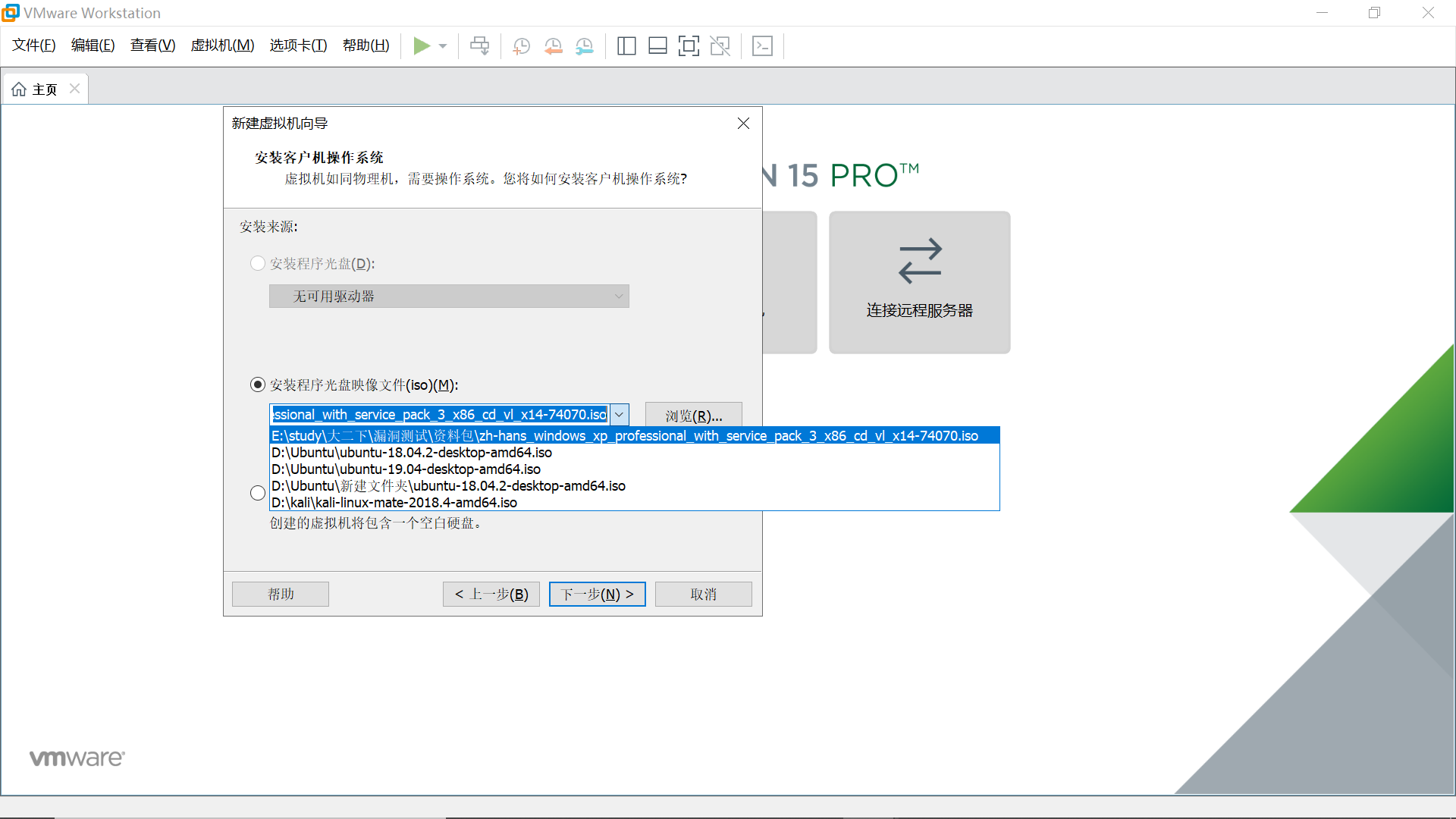Click the green power on play icon

(x=421, y=46)
